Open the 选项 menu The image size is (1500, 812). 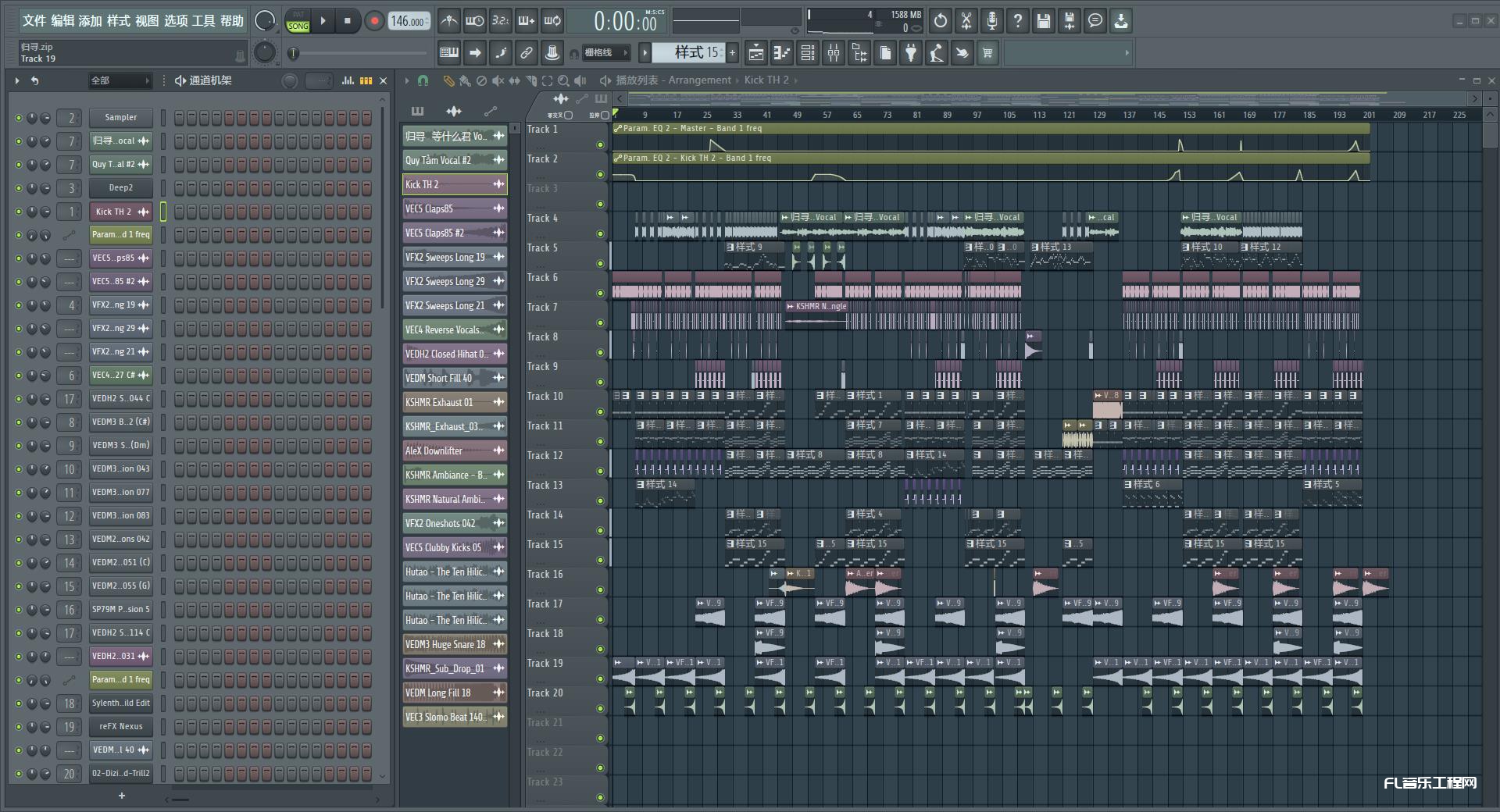(x=176, y=20)
